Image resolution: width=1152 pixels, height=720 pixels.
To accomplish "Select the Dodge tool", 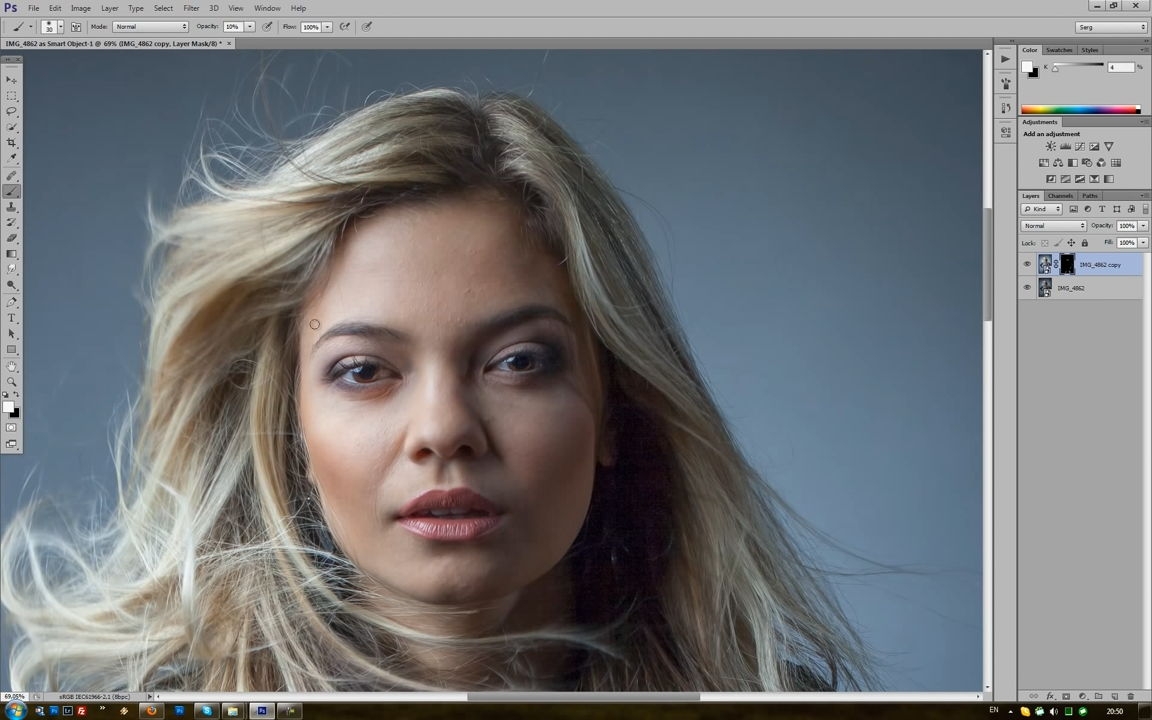I will (x=12, y=285).
